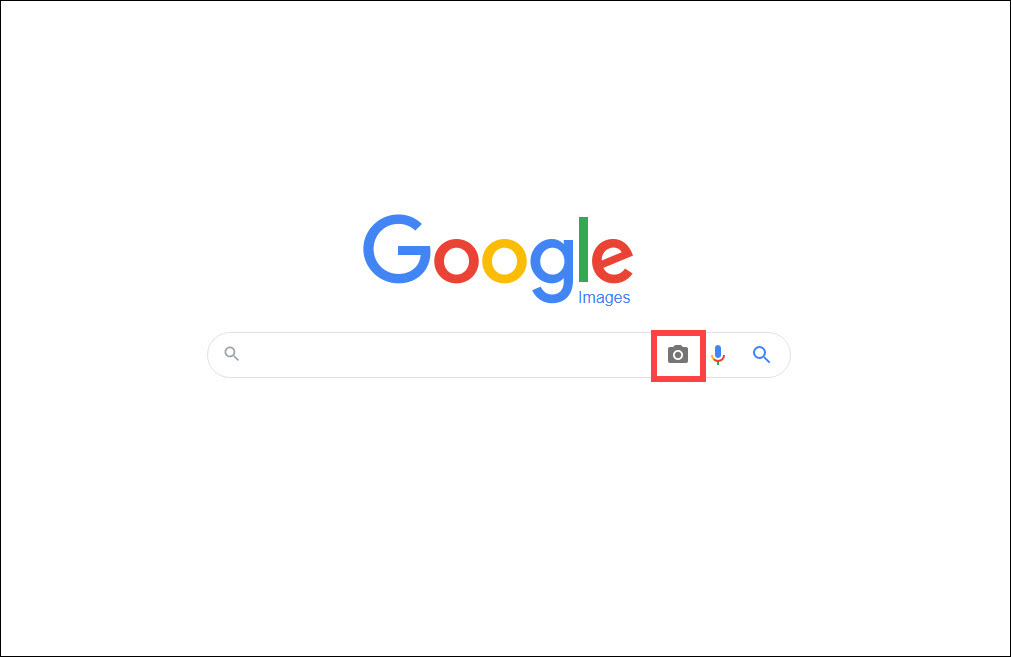Select the camera icon highlighted in red

pos(678,355)
